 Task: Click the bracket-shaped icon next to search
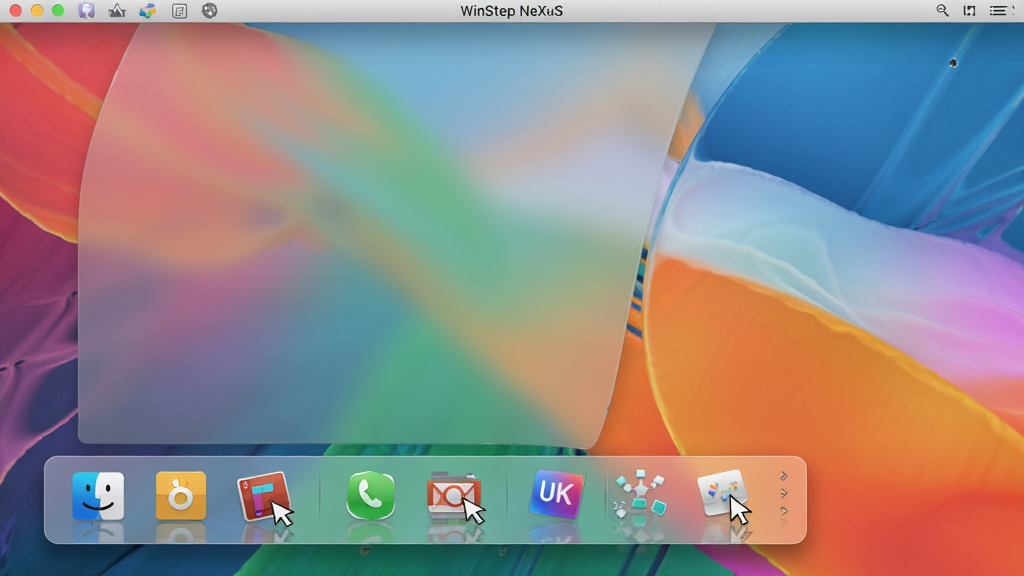(969, 10)
